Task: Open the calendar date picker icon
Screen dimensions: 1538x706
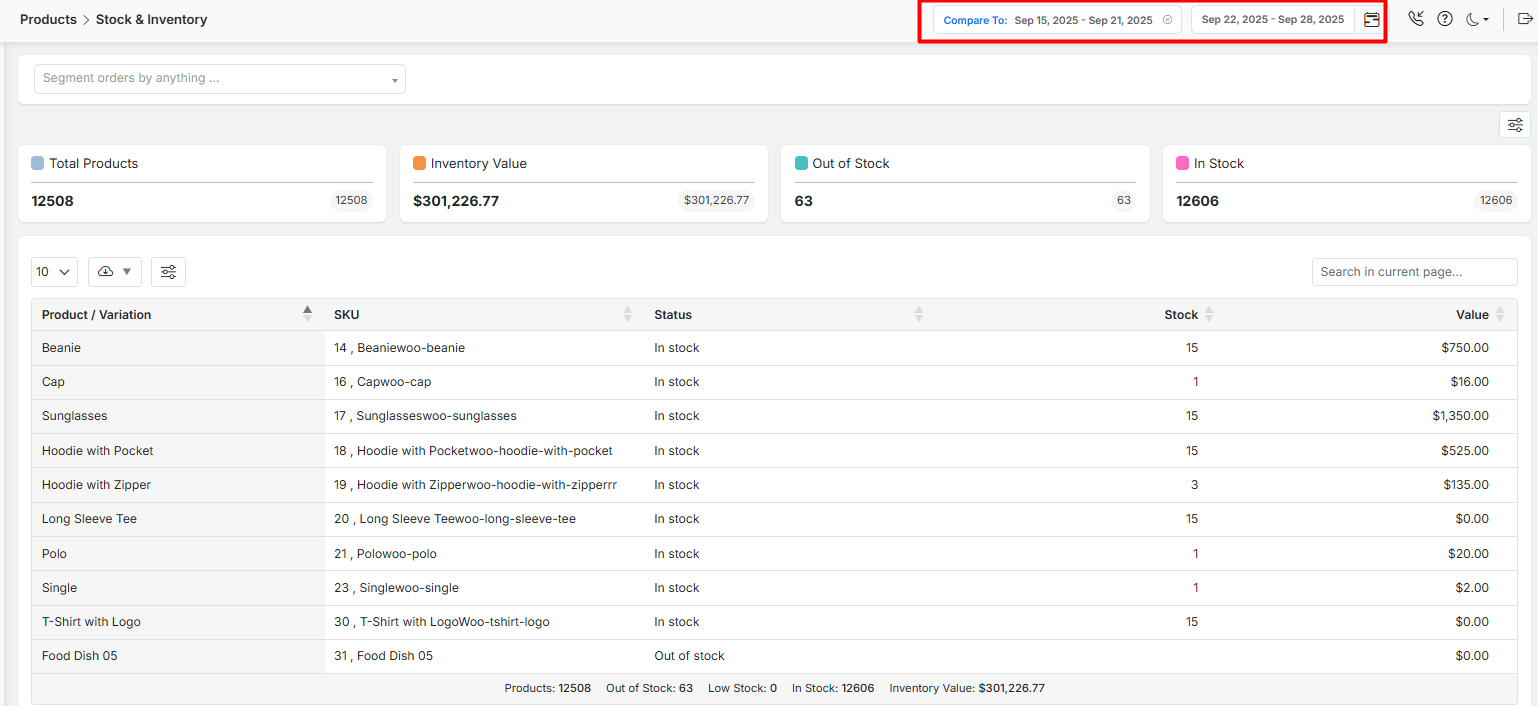Action: (1371, 20)
